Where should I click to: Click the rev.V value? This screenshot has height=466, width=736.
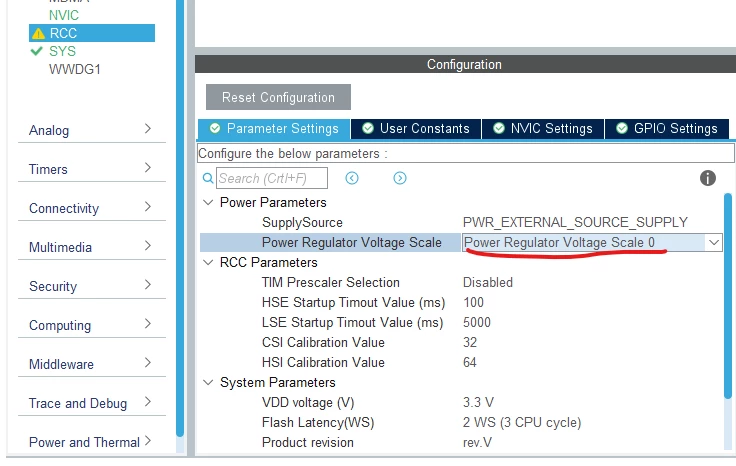click(x=477, y=443)
